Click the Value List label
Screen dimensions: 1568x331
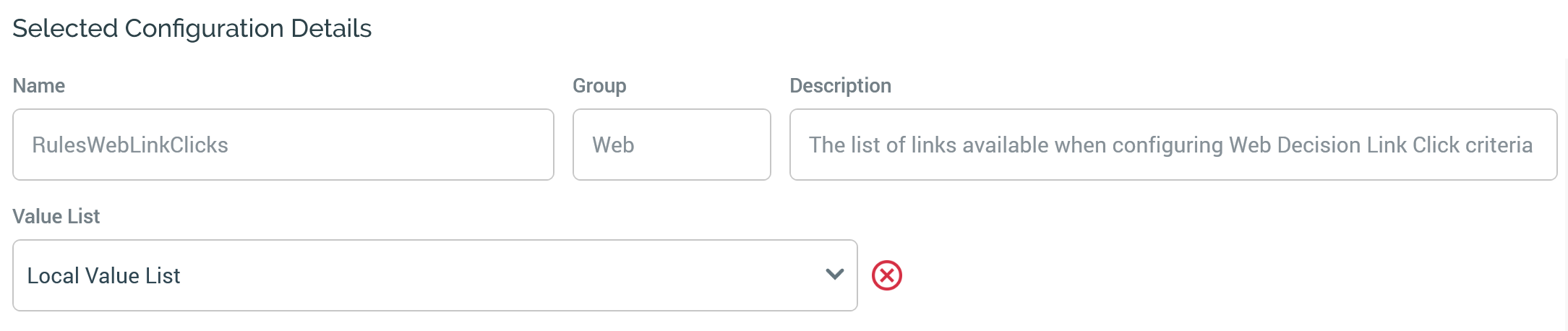click(56, 217)
